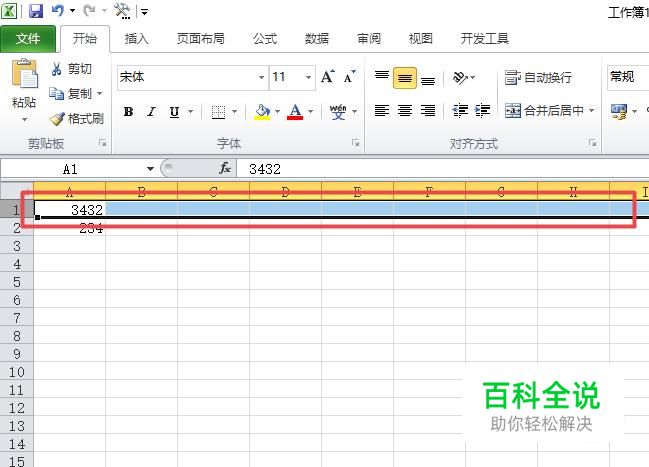Click the Save icon in quick access toolbar
649x467 pixels.
point(36,11)
